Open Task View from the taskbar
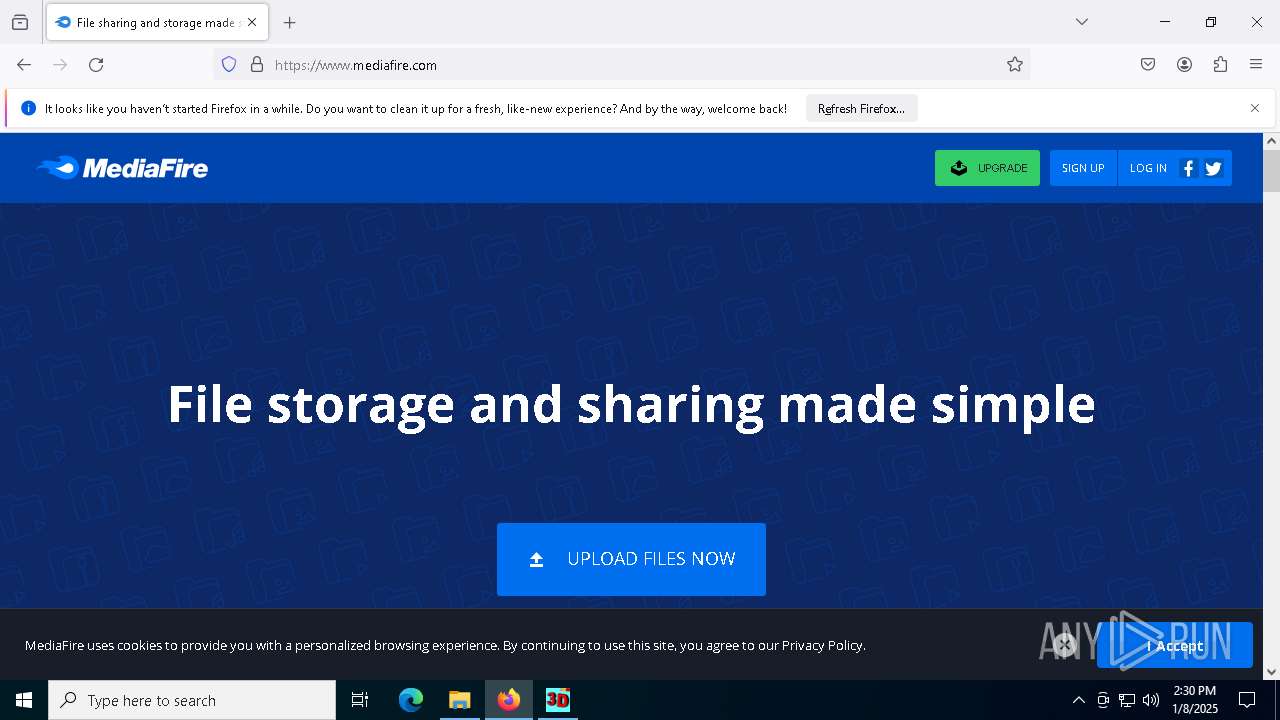This screenshot has height=720, width=1280. coord(360,700)
